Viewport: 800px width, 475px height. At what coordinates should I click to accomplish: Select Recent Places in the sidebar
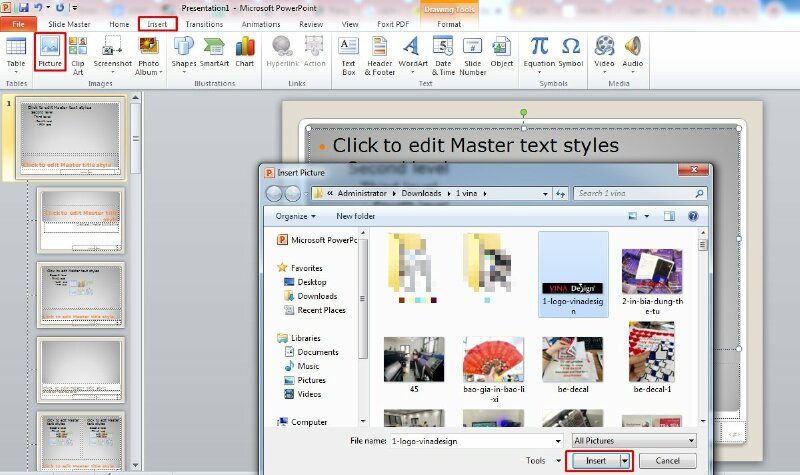pyautogui.click(x=315, y=310)
